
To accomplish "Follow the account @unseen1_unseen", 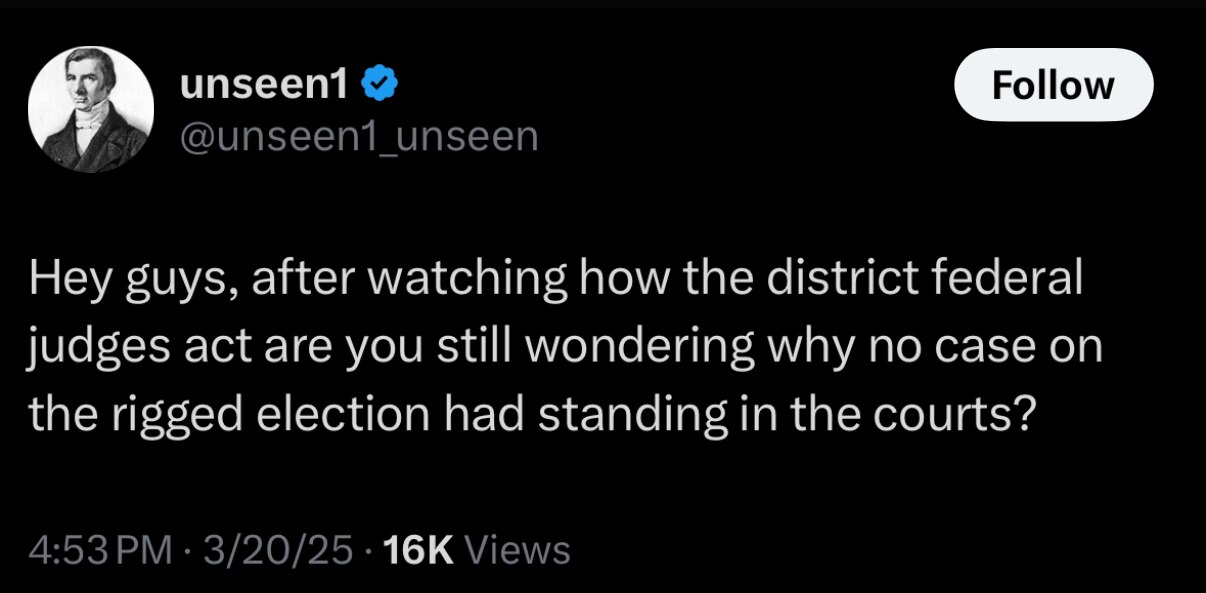I will click(x=1052, y=84).
